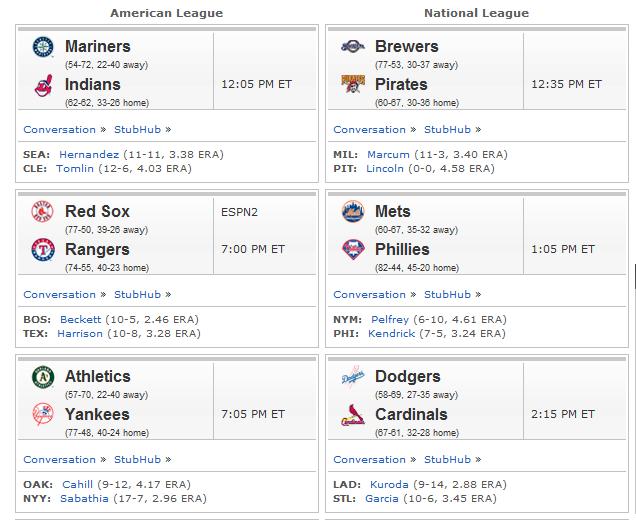This screenshot has width=636, height=520.
Task: Open Conversation for Brewers vs Pirates game
Action: pos(370,129)
